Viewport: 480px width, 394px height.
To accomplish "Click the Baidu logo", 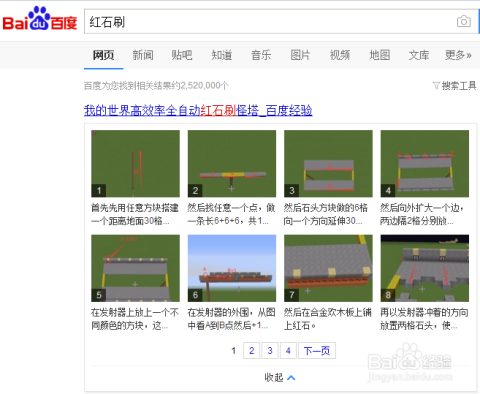I will click(40, 19).
